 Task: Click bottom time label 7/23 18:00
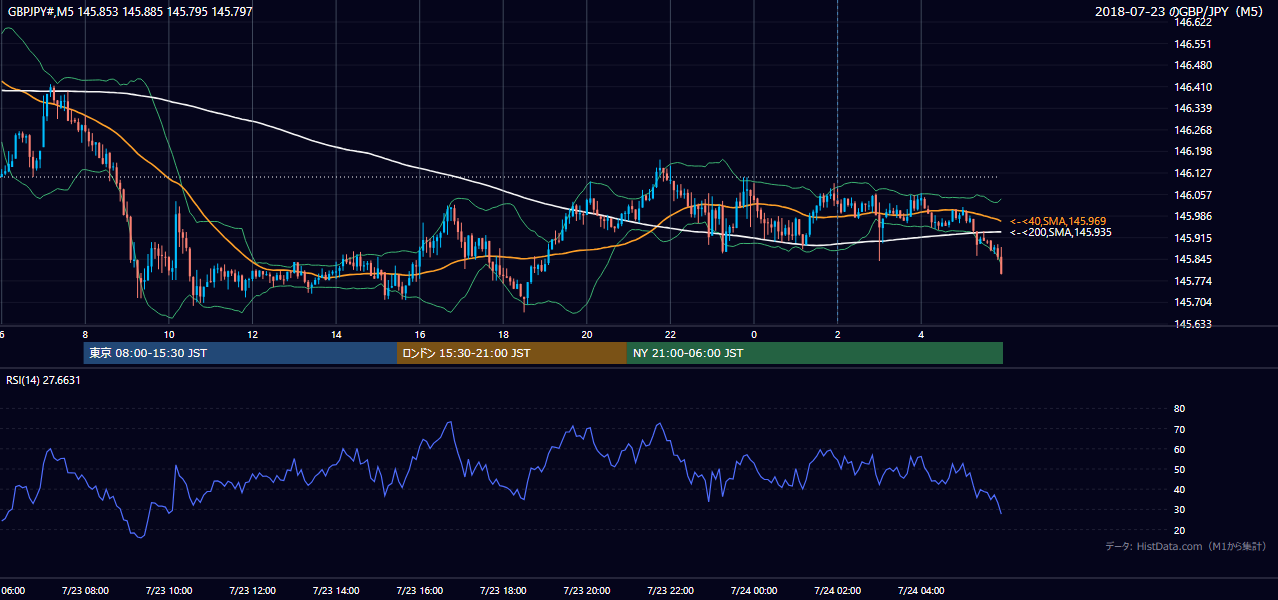(503, 591)
